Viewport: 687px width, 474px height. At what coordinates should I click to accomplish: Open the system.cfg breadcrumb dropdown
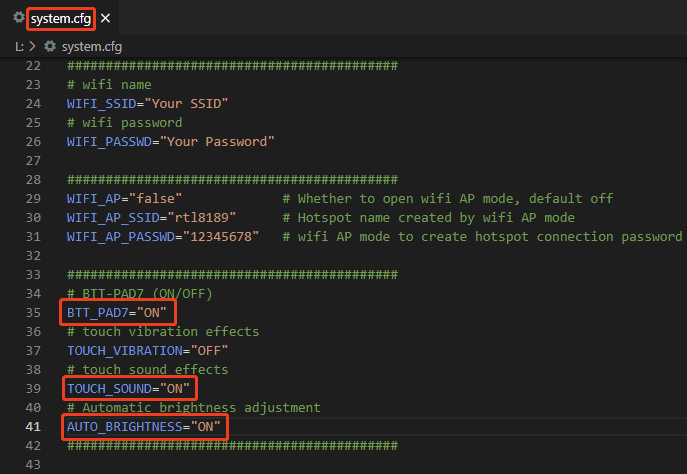tap(91, 46)
